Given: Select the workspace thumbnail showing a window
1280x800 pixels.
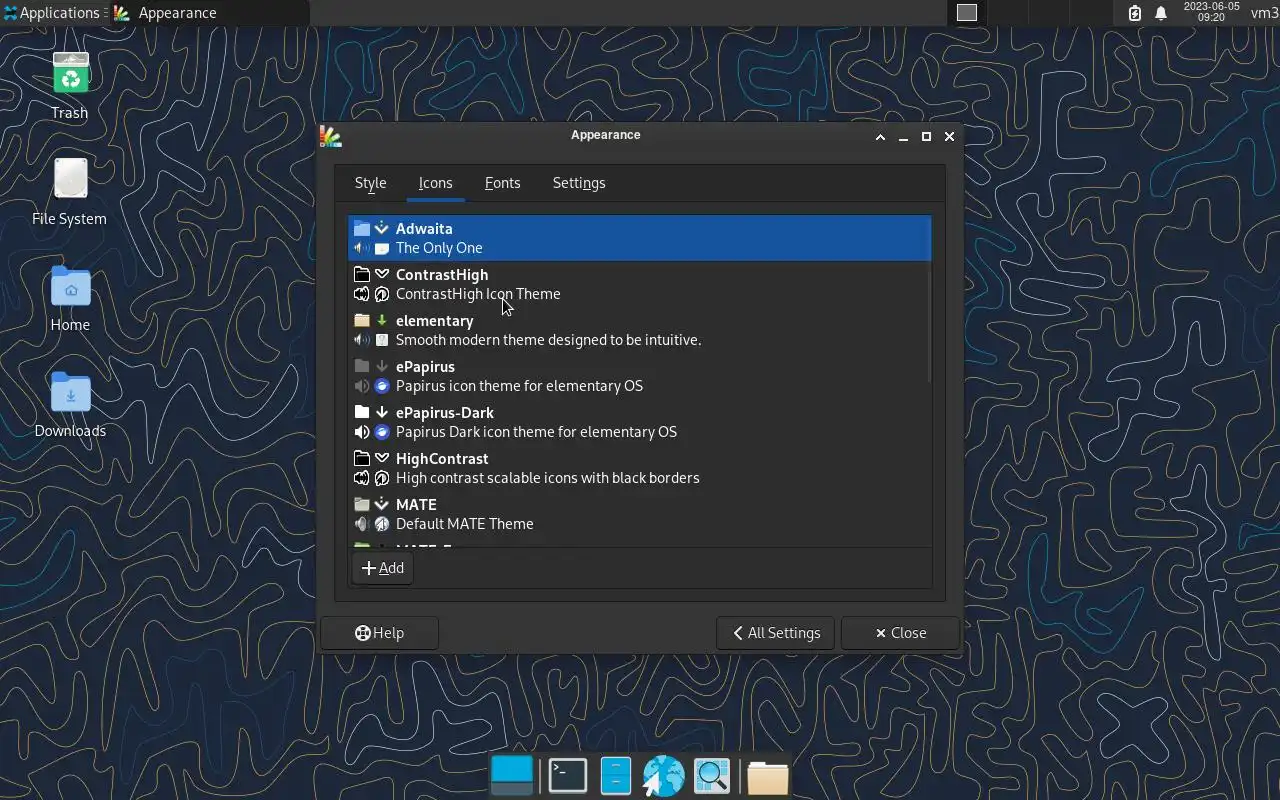Looking at the screenshot, I should click(x=967, y=13).
